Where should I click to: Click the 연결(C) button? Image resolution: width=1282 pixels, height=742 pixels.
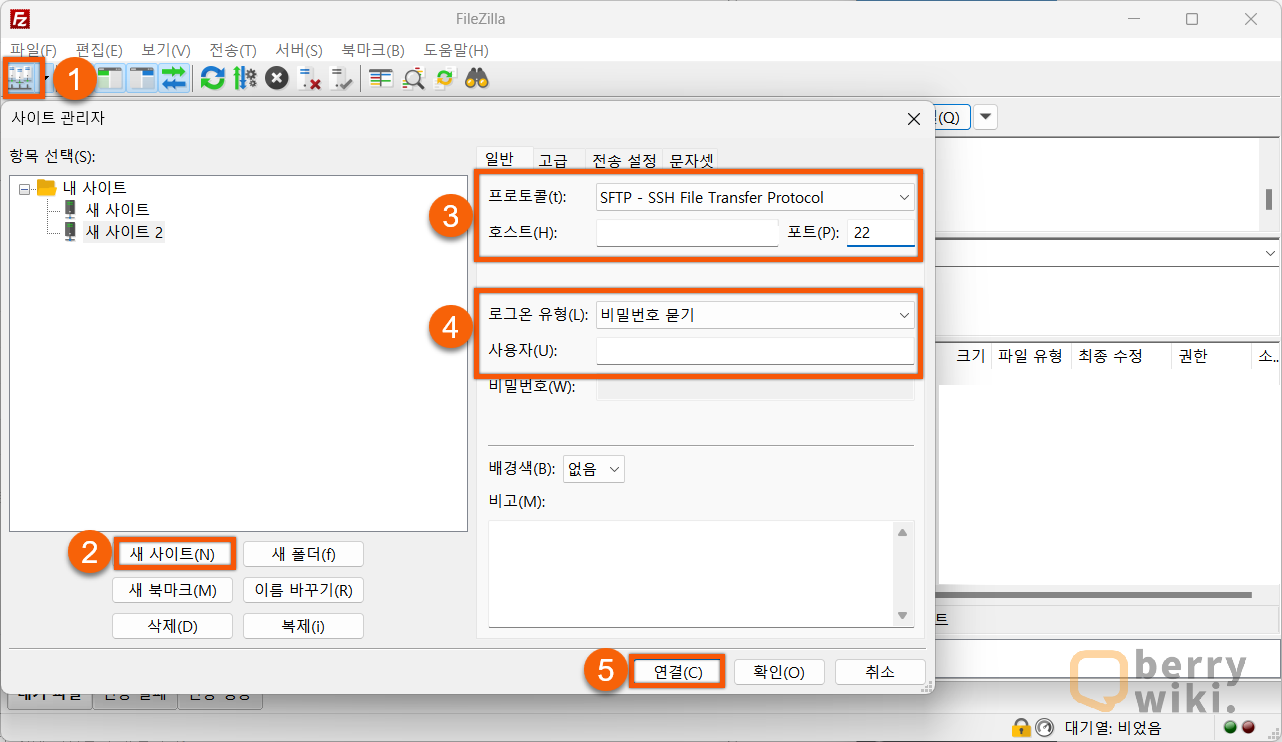tap(678, 672)
